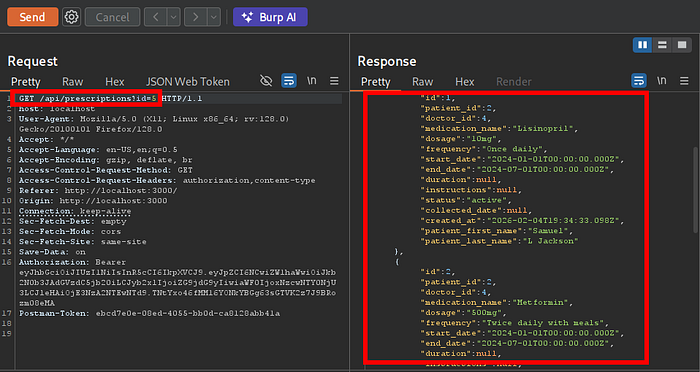Click the Accept-Encoding header line
The height and width of the screenshot is (372, 700).
point(105,160)
